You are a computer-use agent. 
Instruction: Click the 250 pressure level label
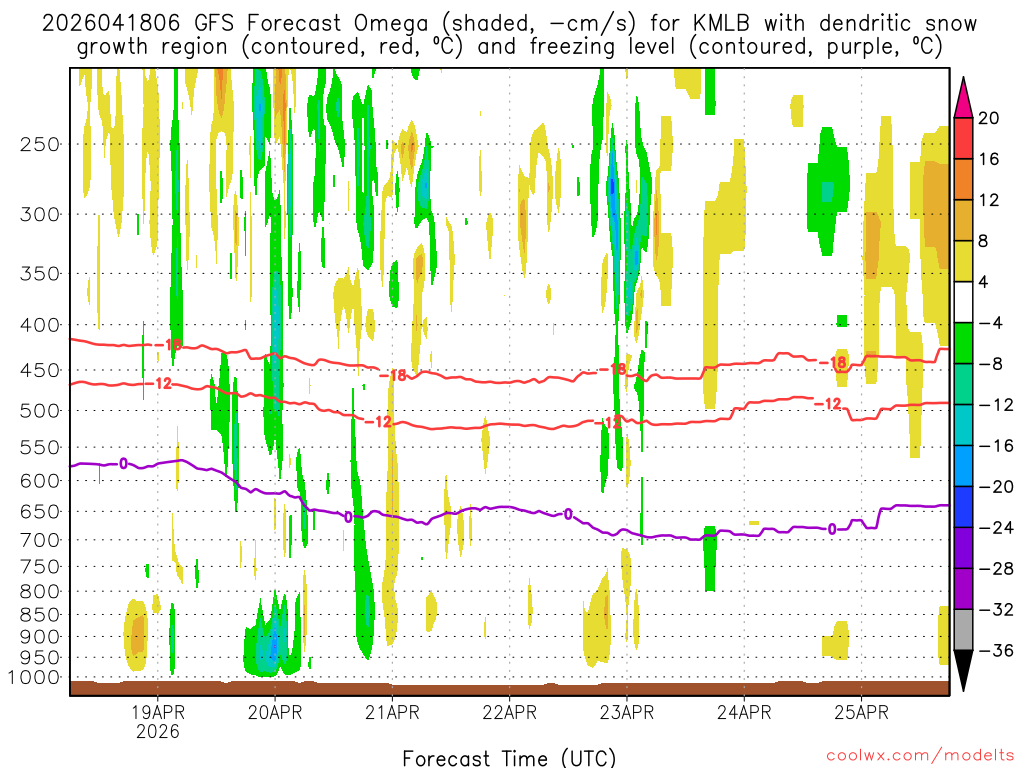(40, 144)
